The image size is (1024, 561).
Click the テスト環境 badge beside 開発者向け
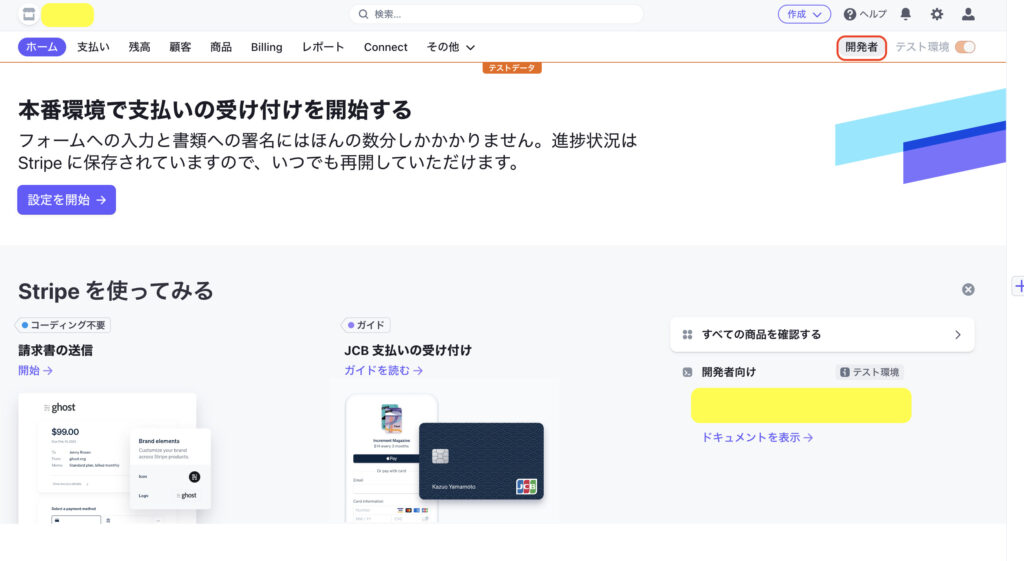[869, 372]
